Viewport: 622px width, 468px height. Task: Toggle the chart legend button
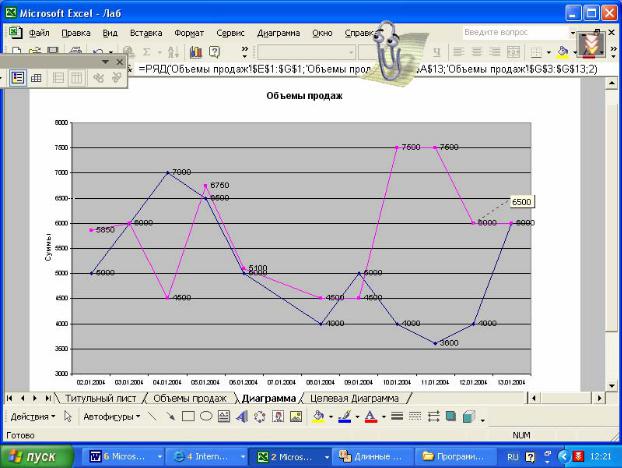coord(18,77)
